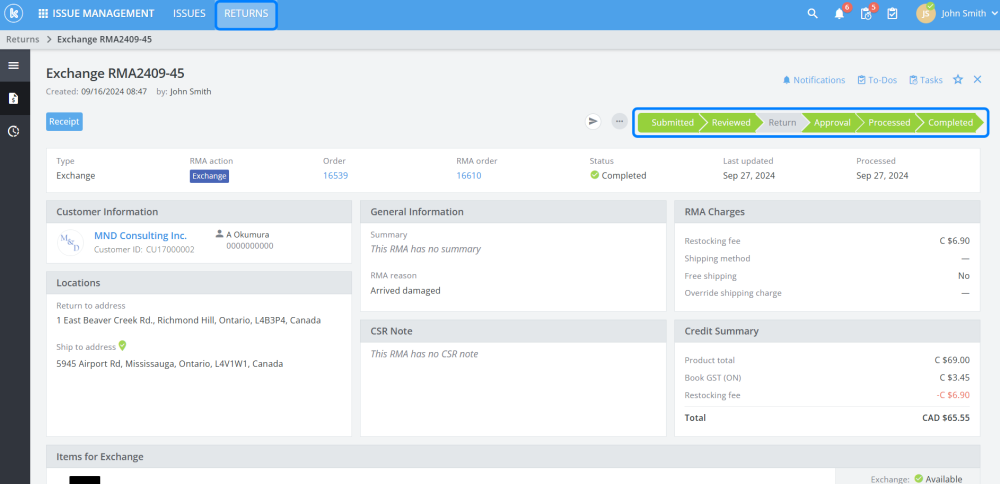Click the -C $6.90 restocking fee credit
Viewport: 1000px width, 484px height.
click(953, 395)
